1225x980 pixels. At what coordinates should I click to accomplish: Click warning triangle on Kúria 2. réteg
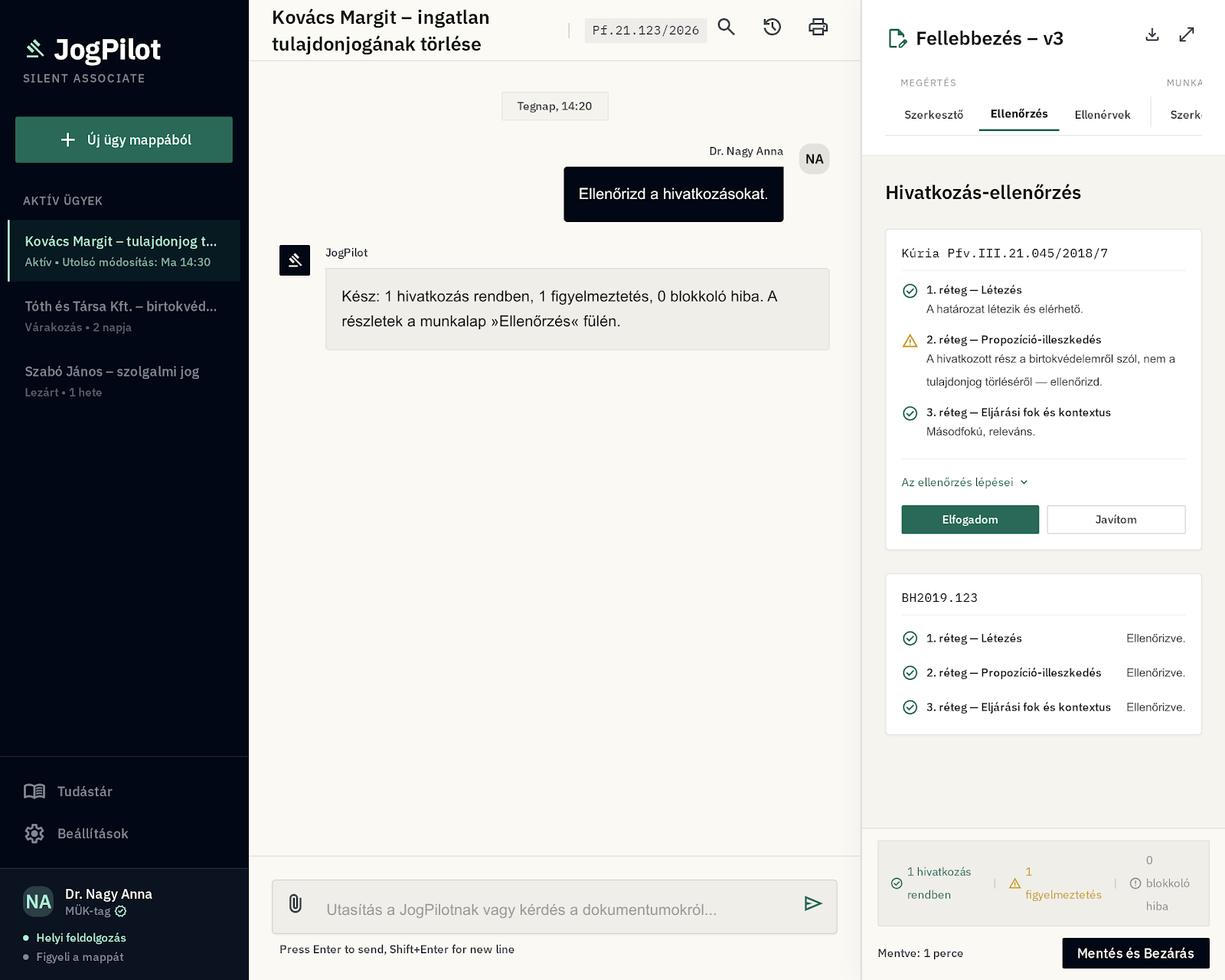910,341
